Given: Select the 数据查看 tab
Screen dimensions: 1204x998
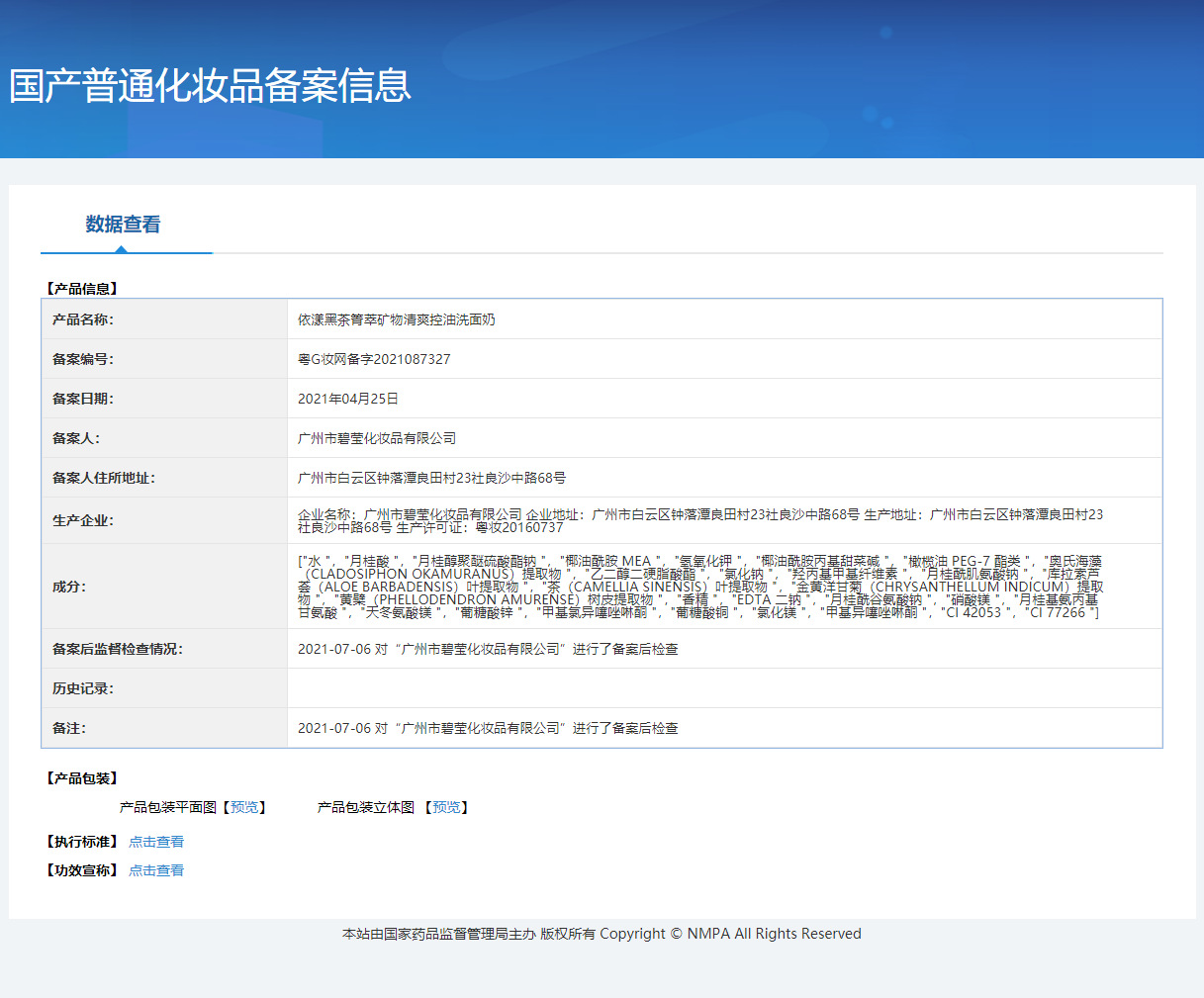Looking at the screenshot, I should coord(123,225).
